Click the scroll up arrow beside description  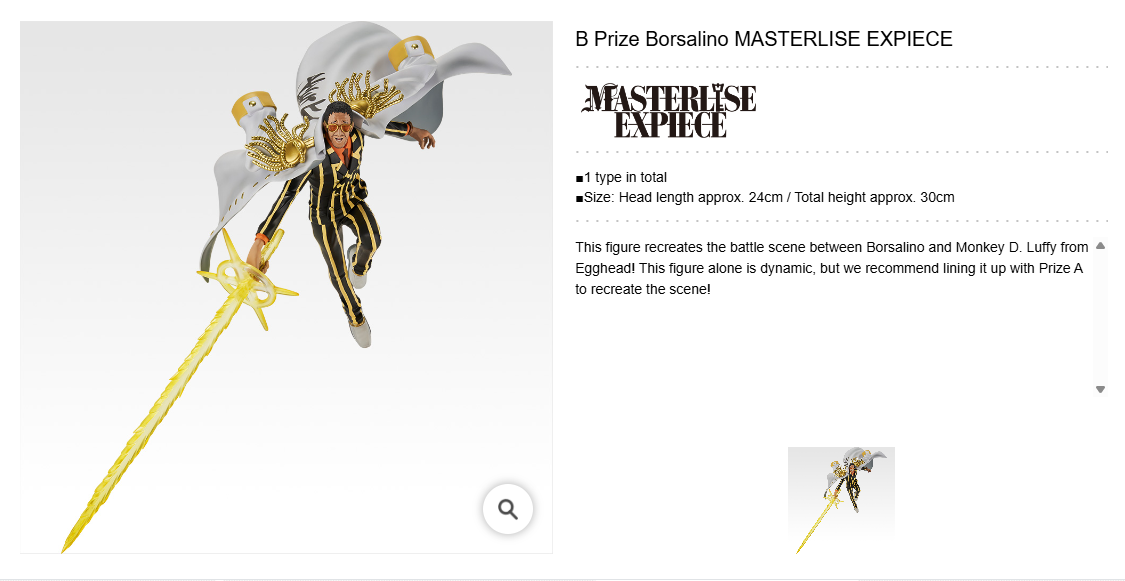(1101, 246)
